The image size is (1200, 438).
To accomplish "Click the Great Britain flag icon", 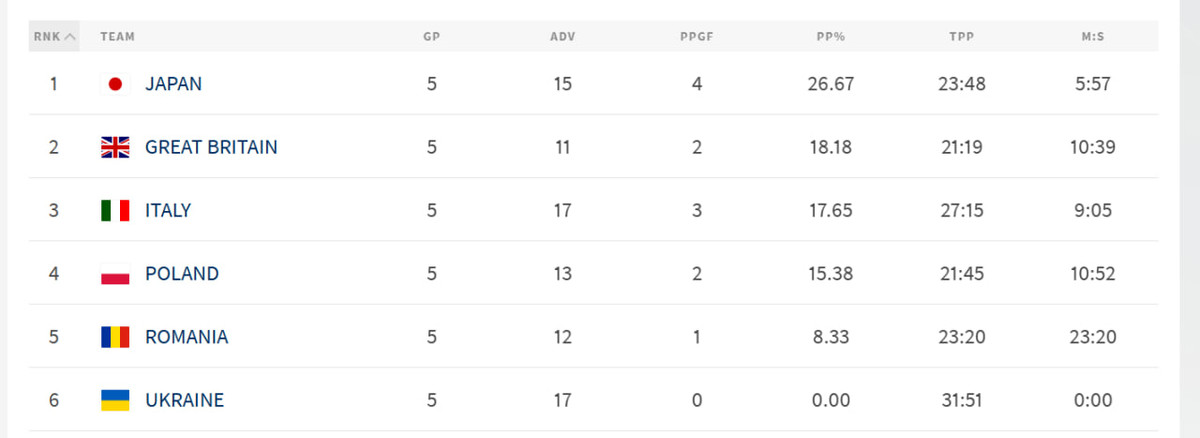I will pyautogui.click(x=116, y=147).
